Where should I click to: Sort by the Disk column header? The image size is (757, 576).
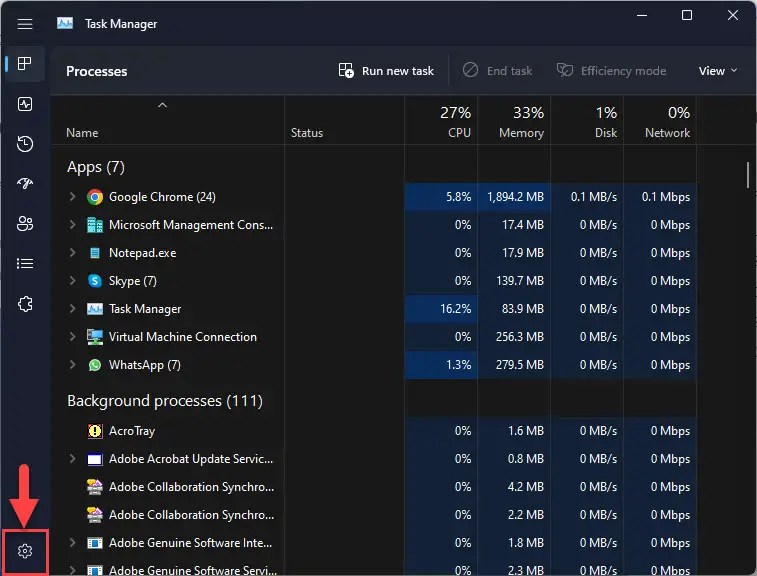[x=587, y=122]
